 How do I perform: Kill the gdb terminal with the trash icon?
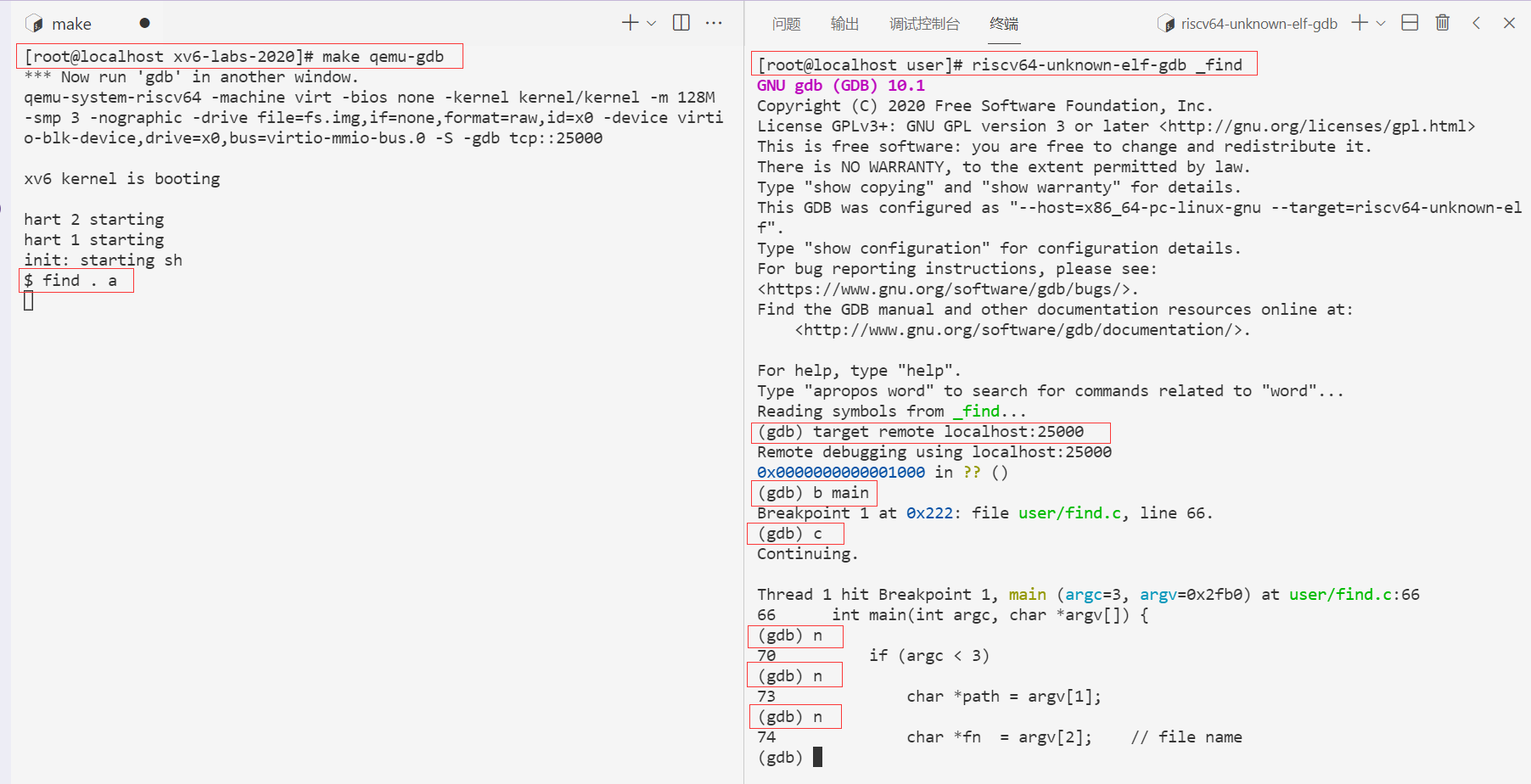point(1442,23)
